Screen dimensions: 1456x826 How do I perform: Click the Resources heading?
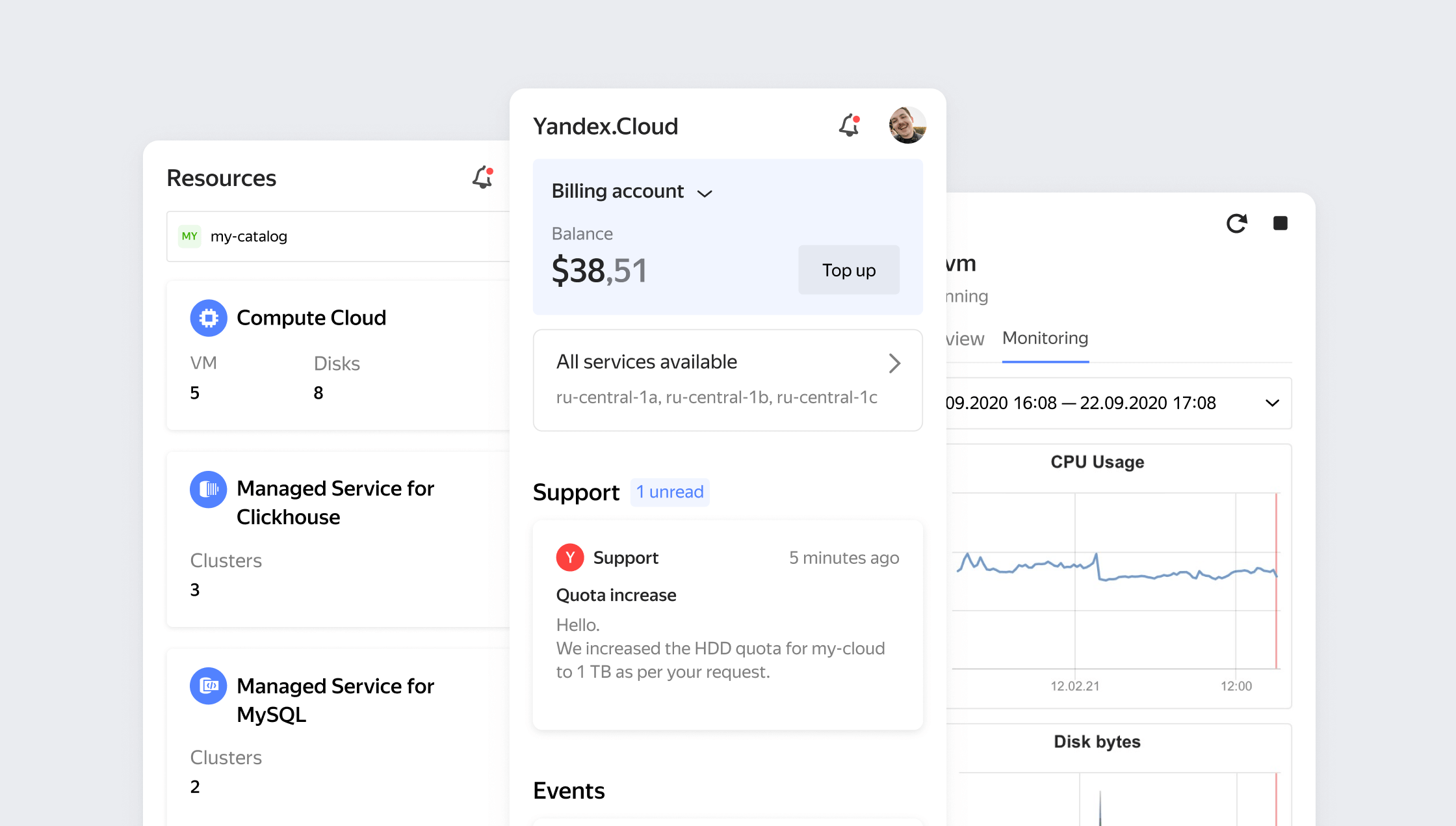[x=222, y=178]
